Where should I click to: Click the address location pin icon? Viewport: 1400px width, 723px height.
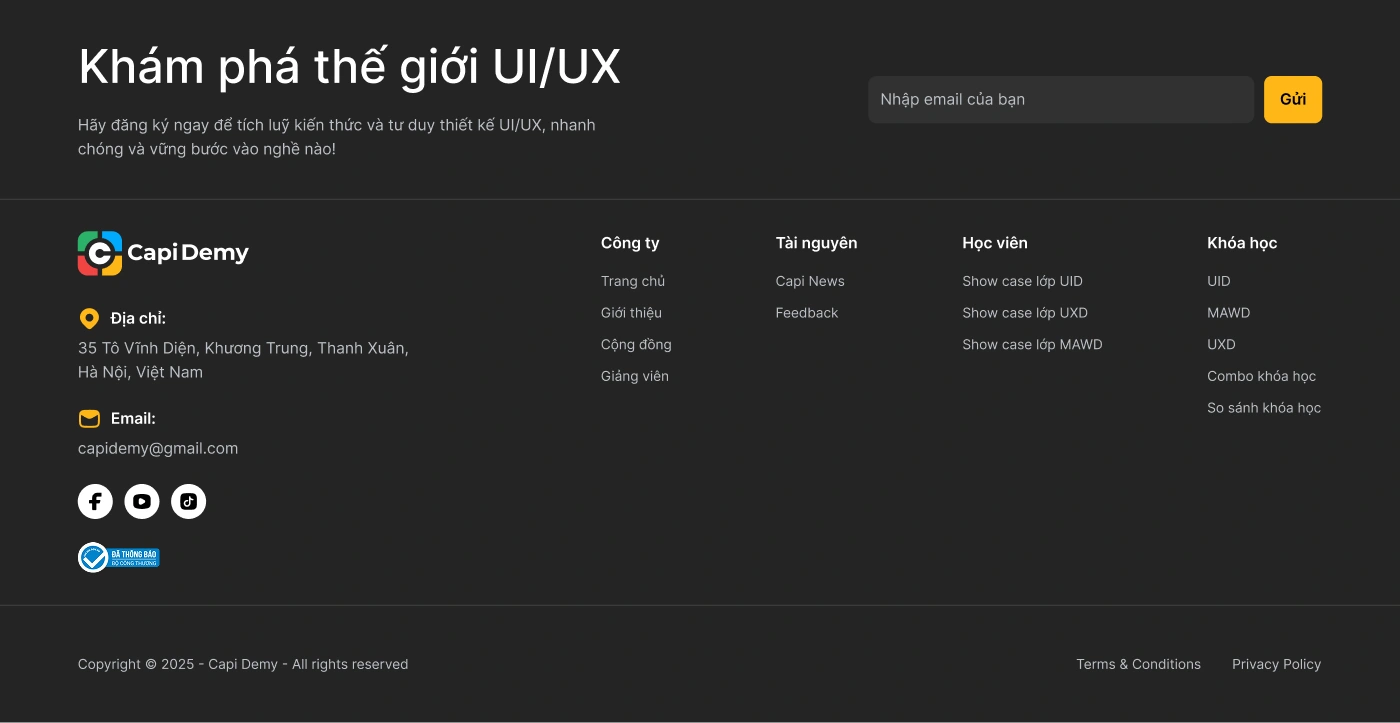[x=89, y=319]
